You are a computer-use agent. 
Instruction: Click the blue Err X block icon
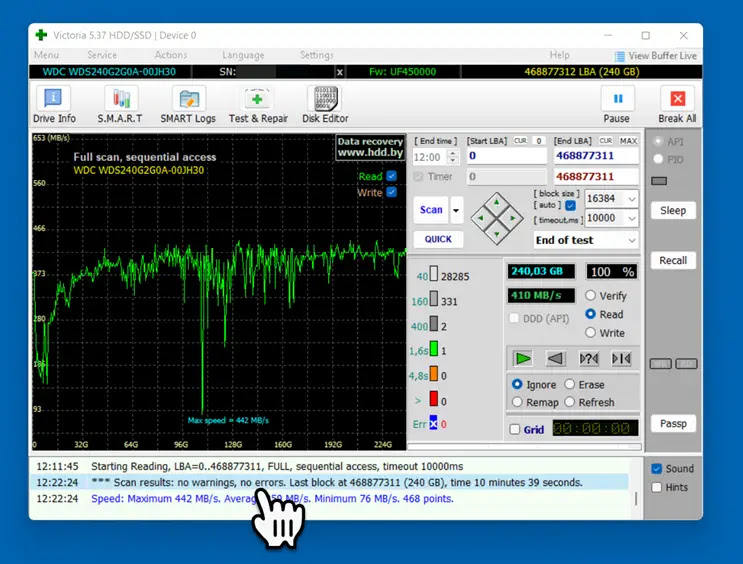(433, 423)
